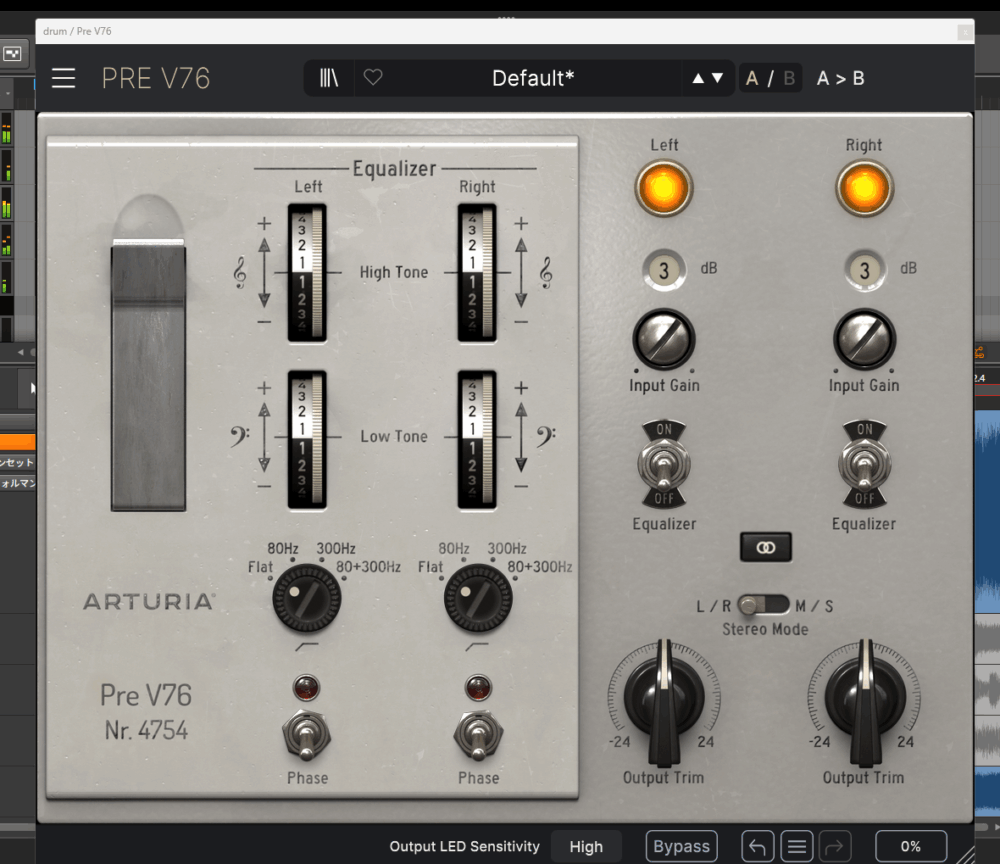Click the Left High Tone plus sign
Viewport: 1000px width, 864px height.
264,223
